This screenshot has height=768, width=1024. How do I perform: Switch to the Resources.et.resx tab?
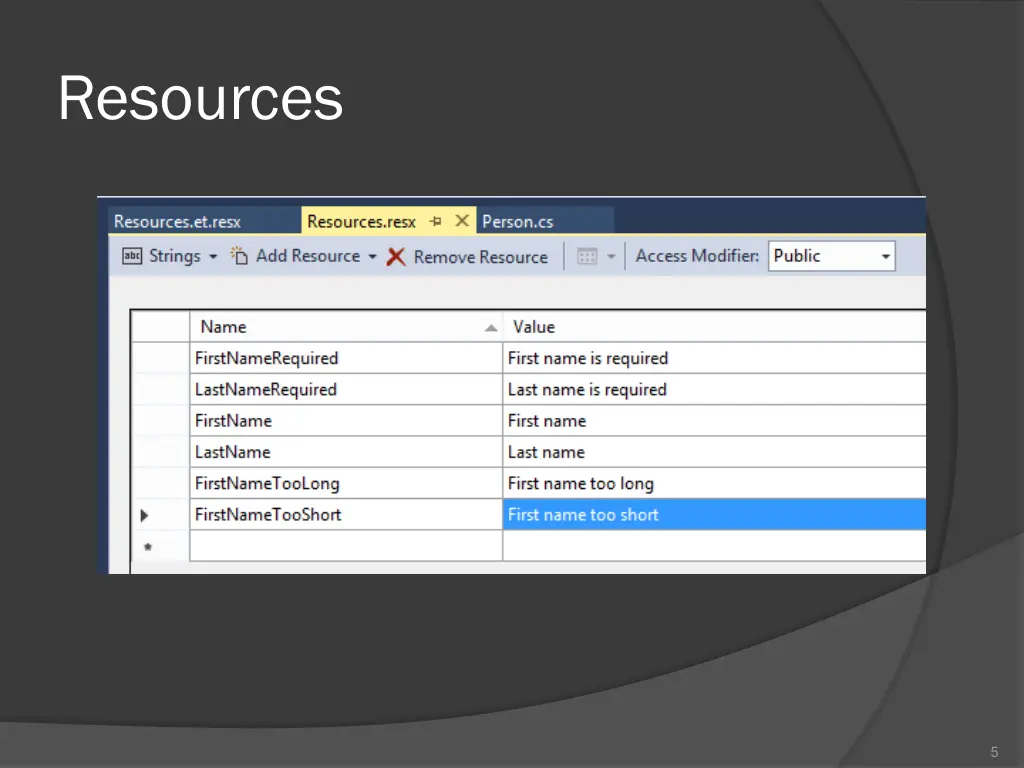(178, 220)
